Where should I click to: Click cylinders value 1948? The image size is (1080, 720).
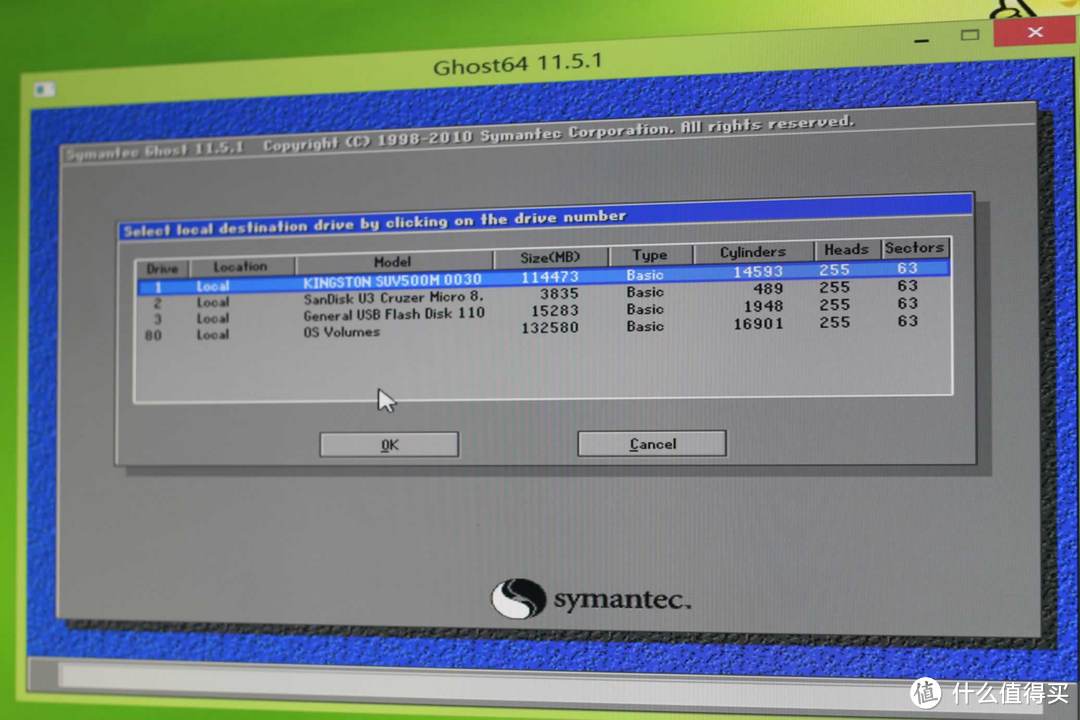tap(763, 306)
